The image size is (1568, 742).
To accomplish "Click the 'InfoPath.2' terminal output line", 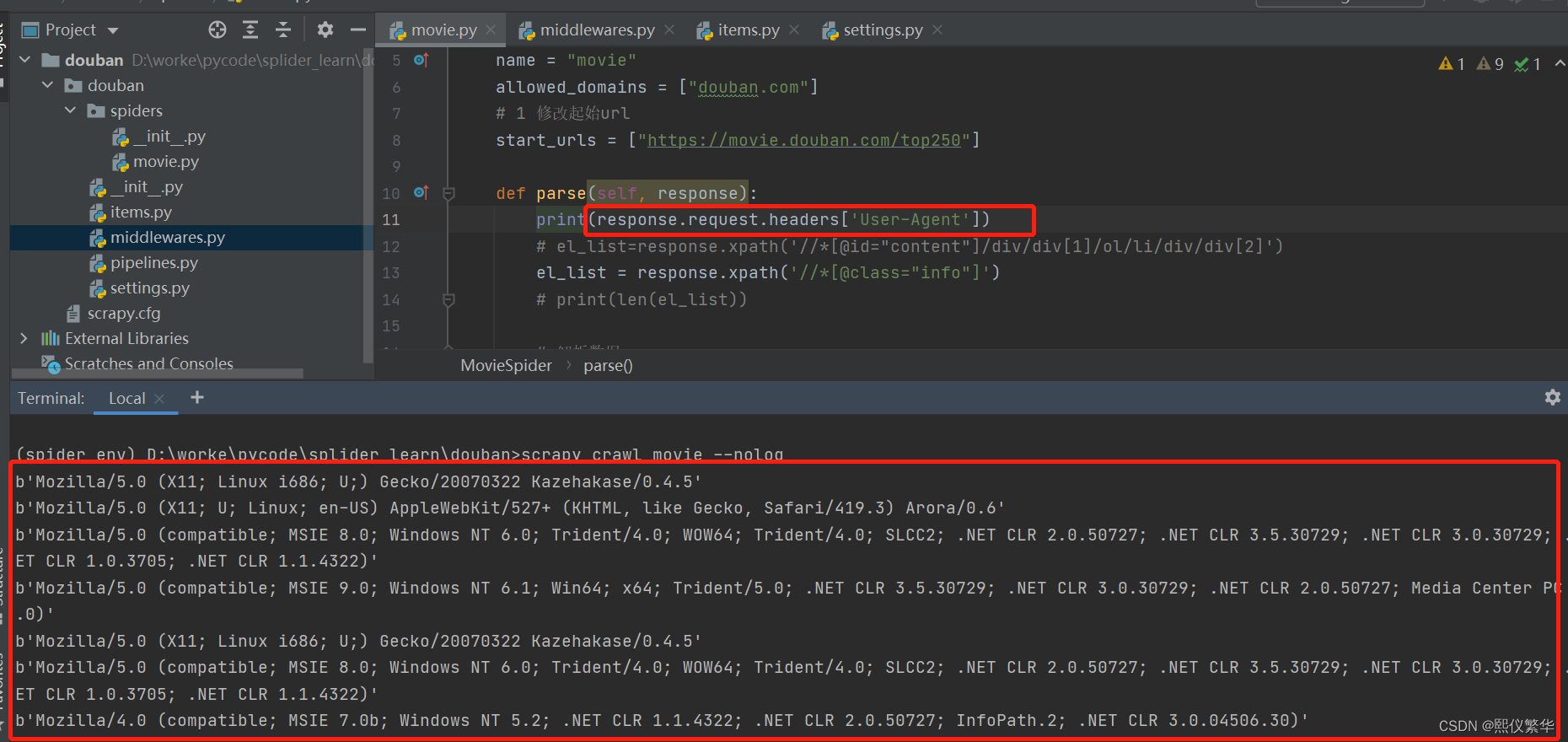I will click(662, 720).
